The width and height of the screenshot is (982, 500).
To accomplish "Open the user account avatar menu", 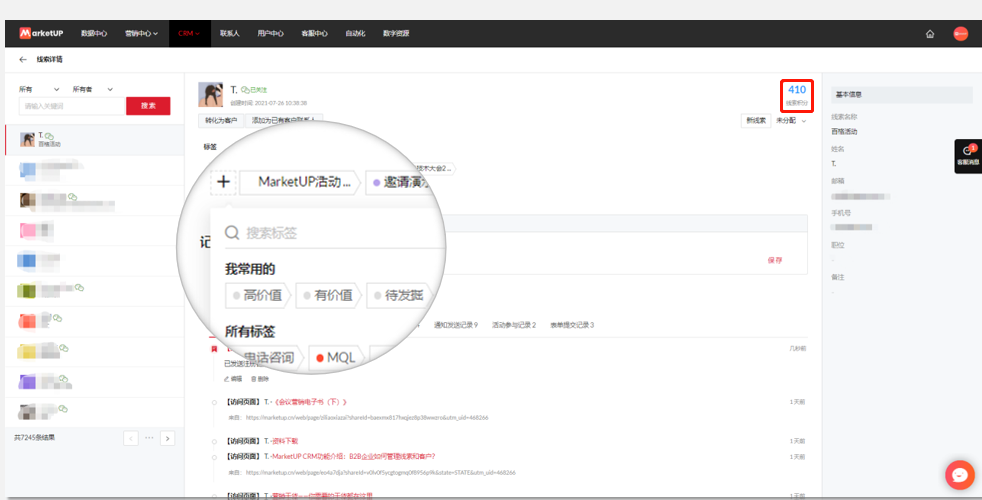I will [960, 34].
